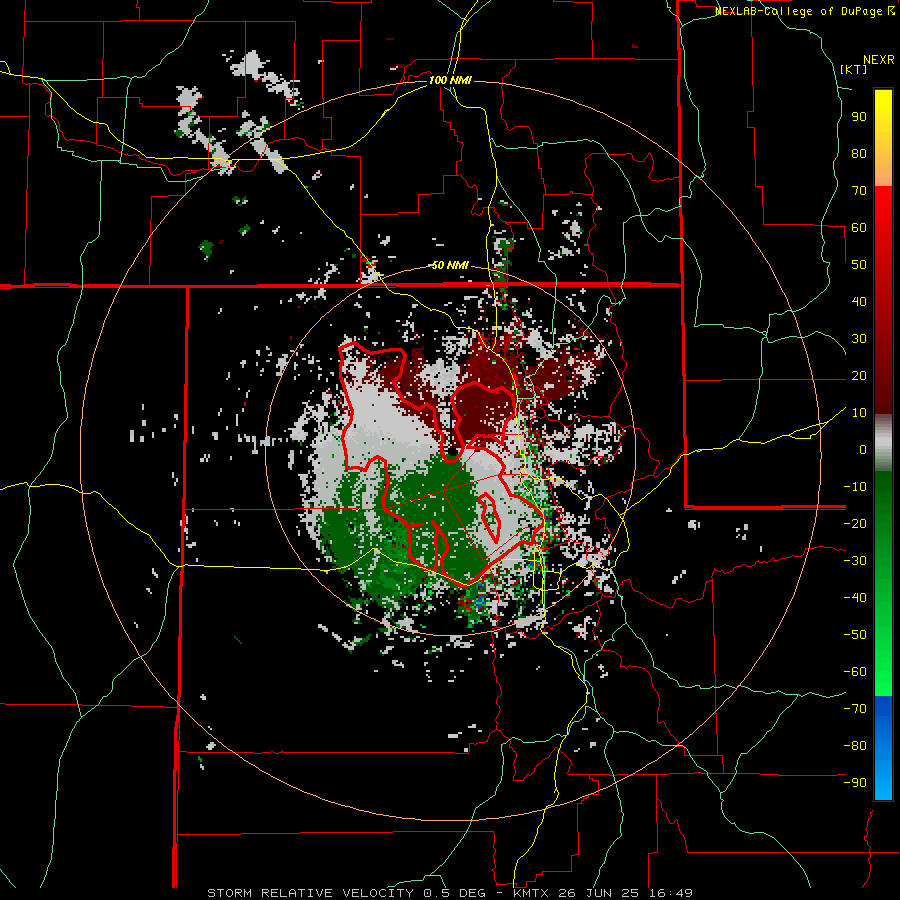Click the 70 value on the scale
900x900 pixels.
859,191
